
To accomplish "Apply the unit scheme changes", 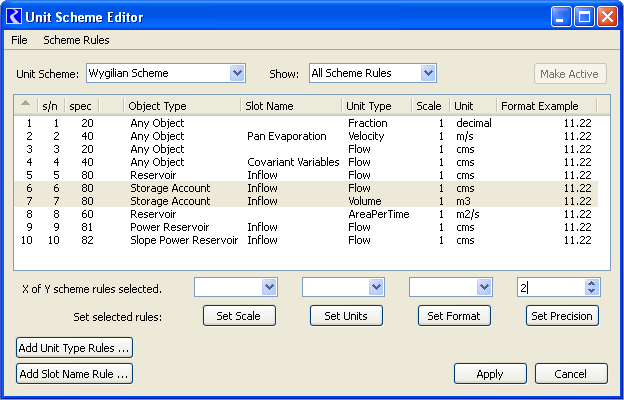I will click(490, 374).
